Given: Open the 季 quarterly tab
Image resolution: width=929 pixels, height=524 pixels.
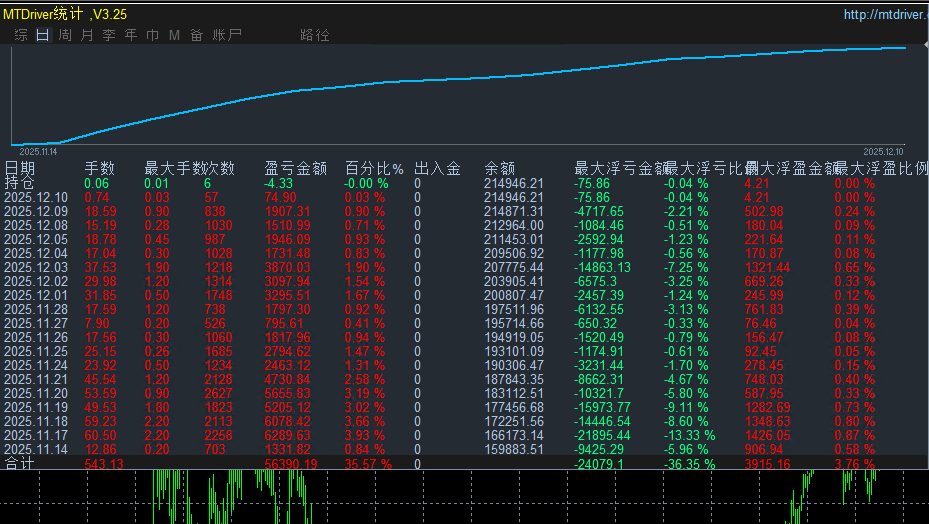Looking at the screenshot, I should coord(109,35).
